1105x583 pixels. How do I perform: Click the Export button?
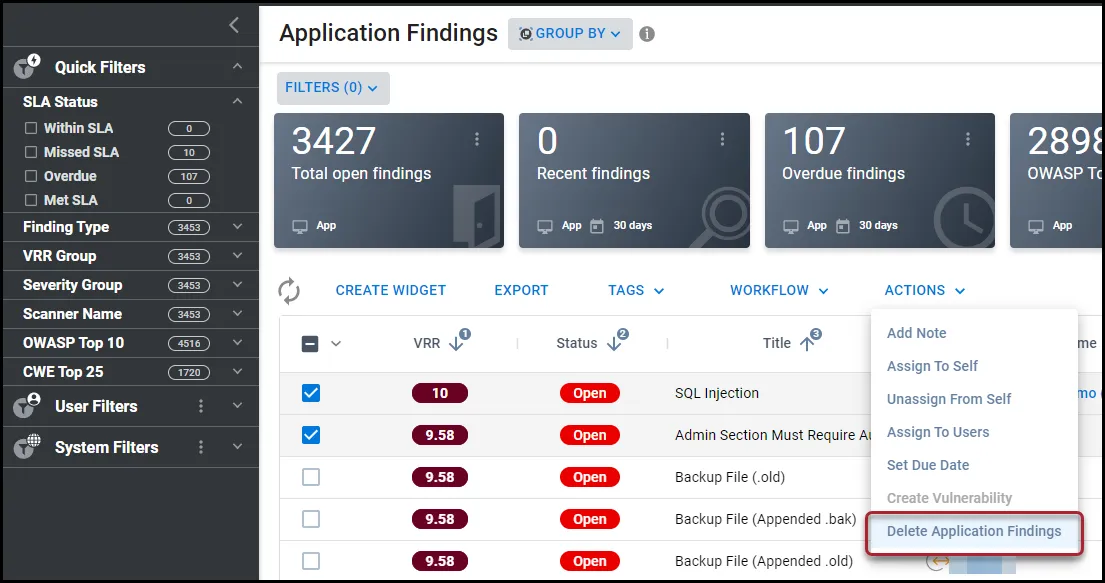[x=521, y=290]
